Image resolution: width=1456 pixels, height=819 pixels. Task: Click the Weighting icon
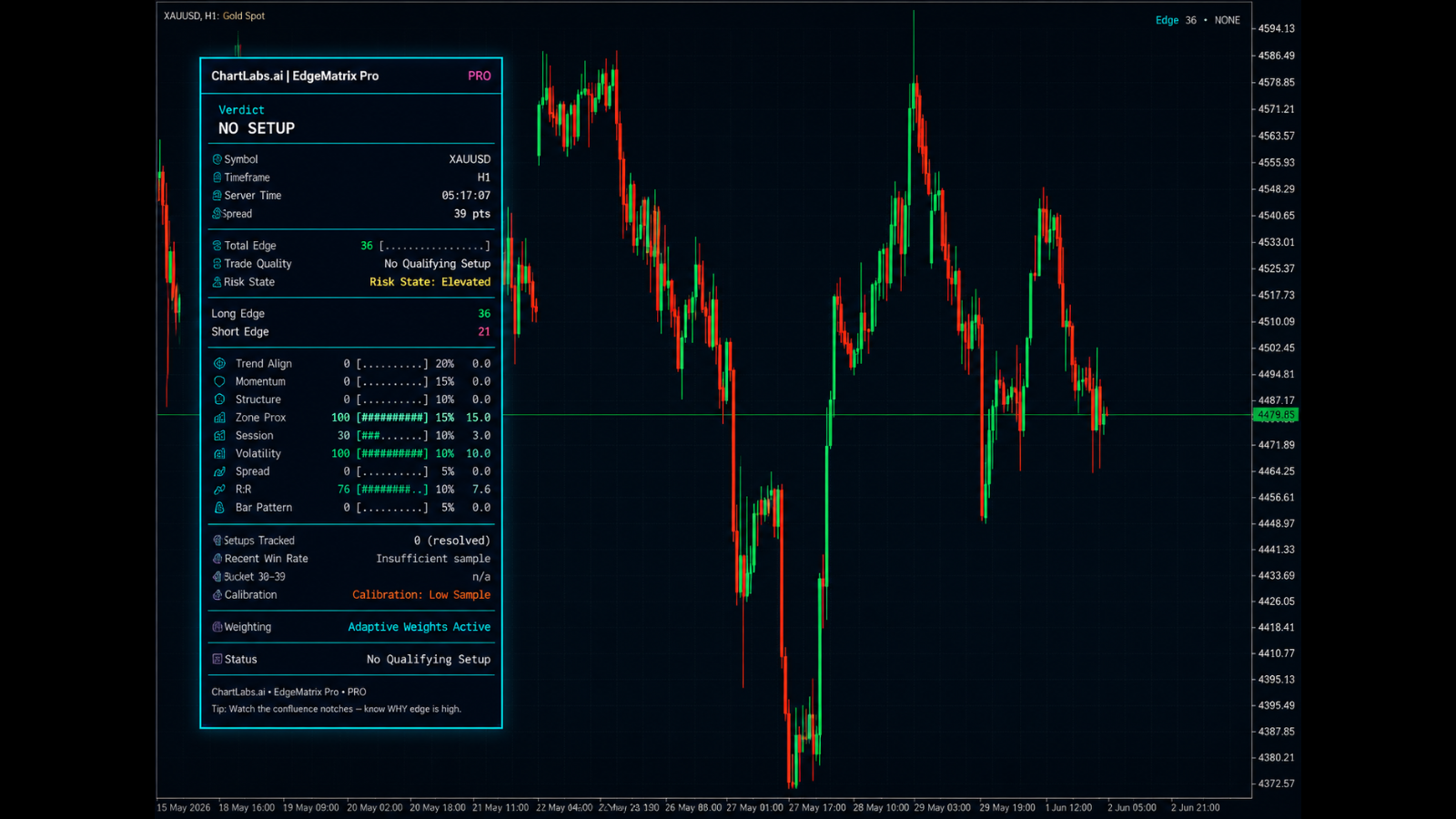[x=217, y=627]
